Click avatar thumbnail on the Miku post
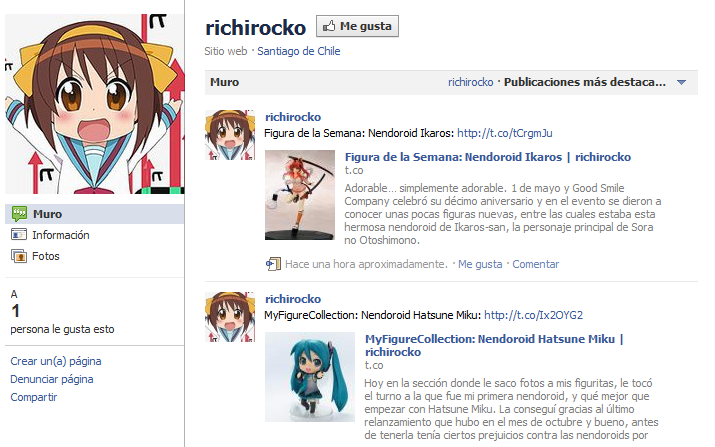 click(230, 317)
